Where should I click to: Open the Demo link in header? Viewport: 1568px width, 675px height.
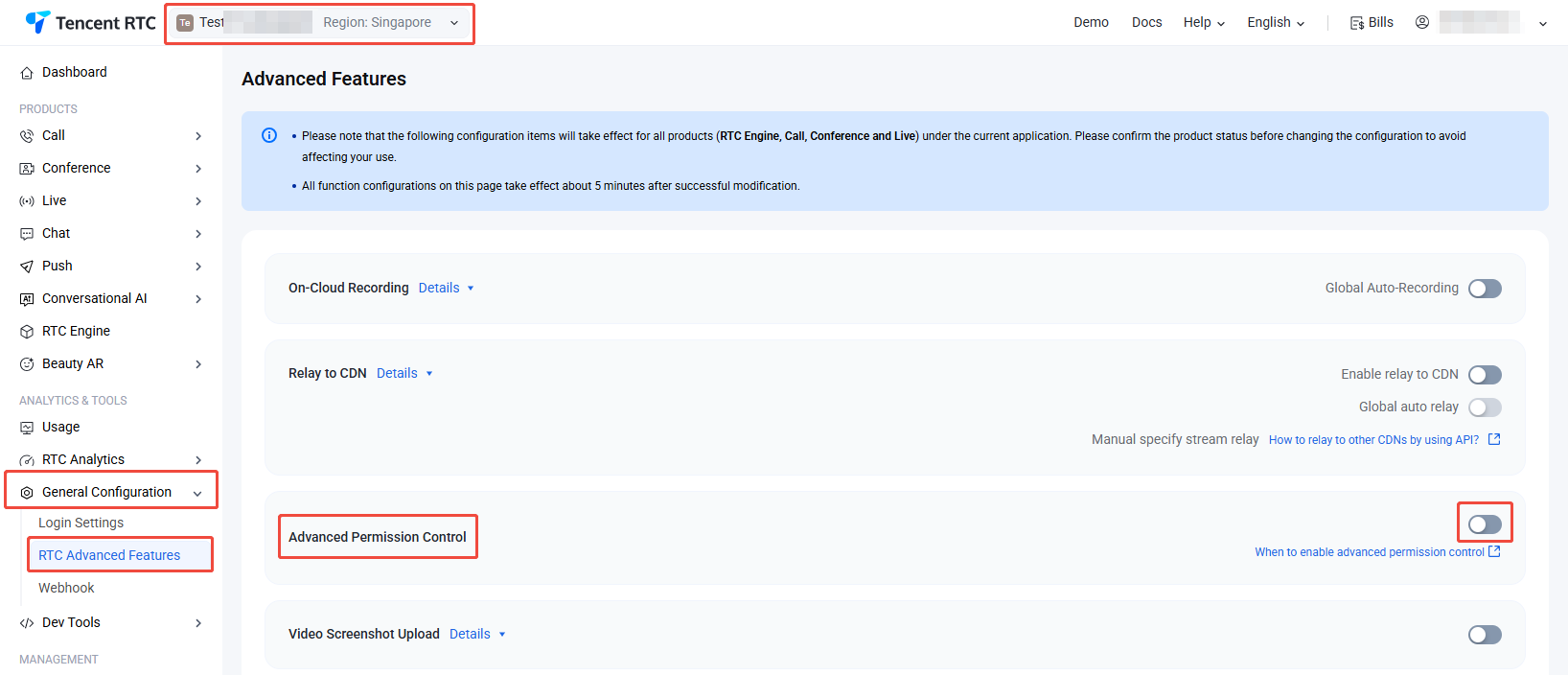tap(1091, 22)
